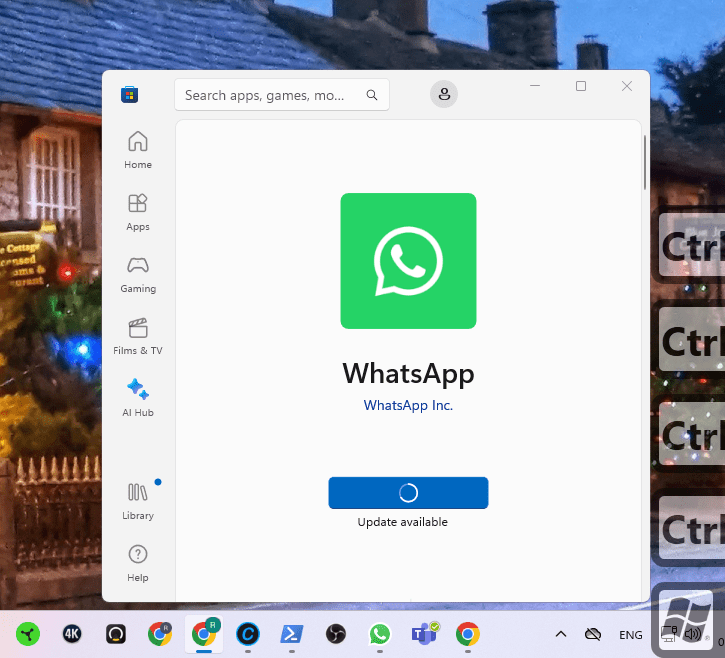Open the Library with pending updates
The width and height of the screenshot is (725, 658).
pos(138,501)
